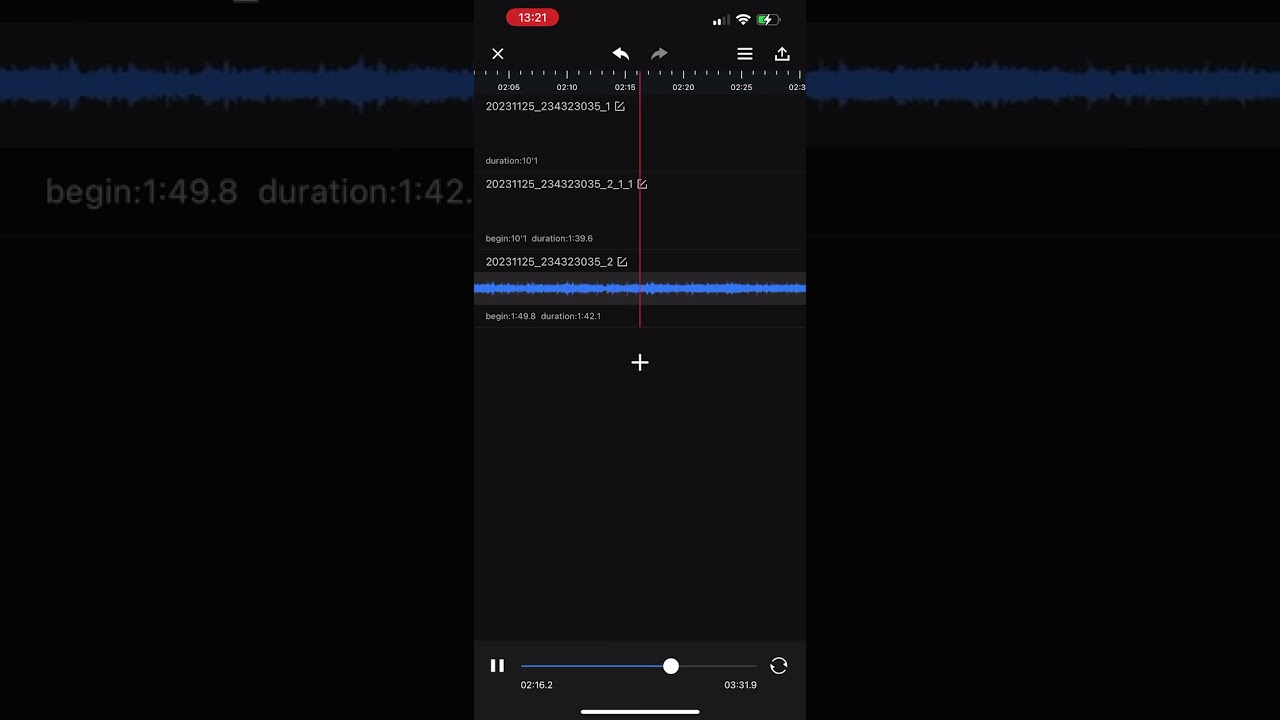Click the total time 03:31.9
The image size is (1280, 720).
741,685
